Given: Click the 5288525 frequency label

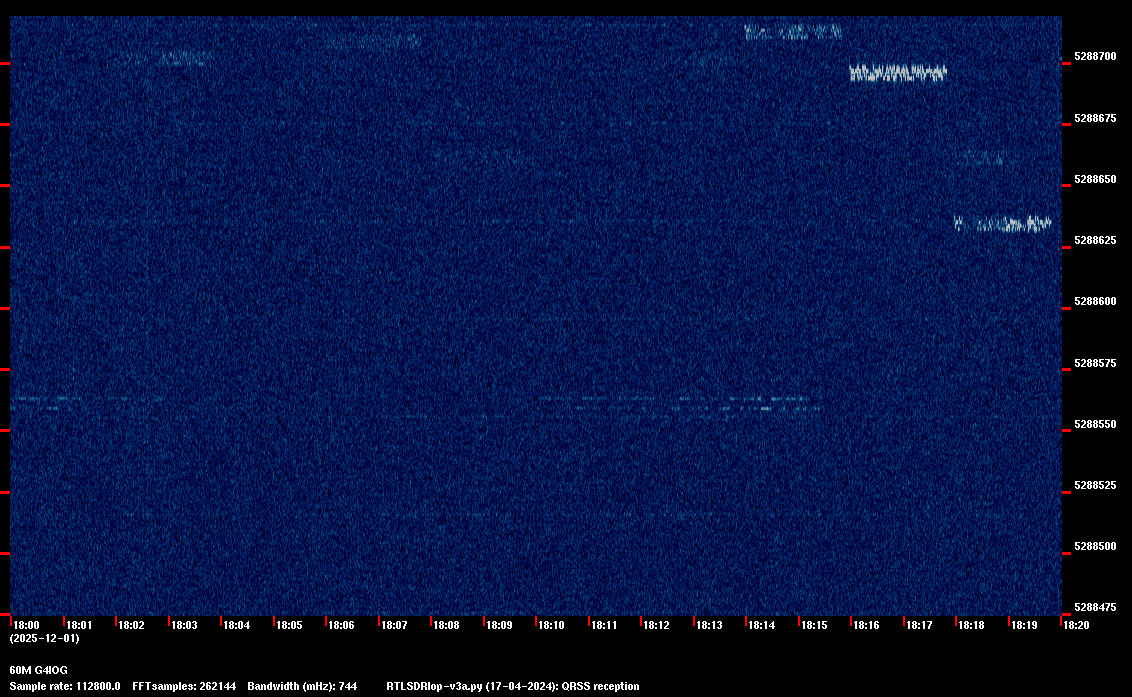Looking at the screenshot, I should (1095, 485).
